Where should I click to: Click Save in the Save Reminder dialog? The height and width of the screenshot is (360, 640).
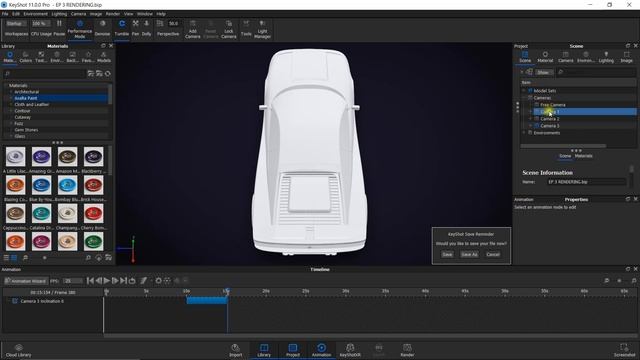coord(447,254)
